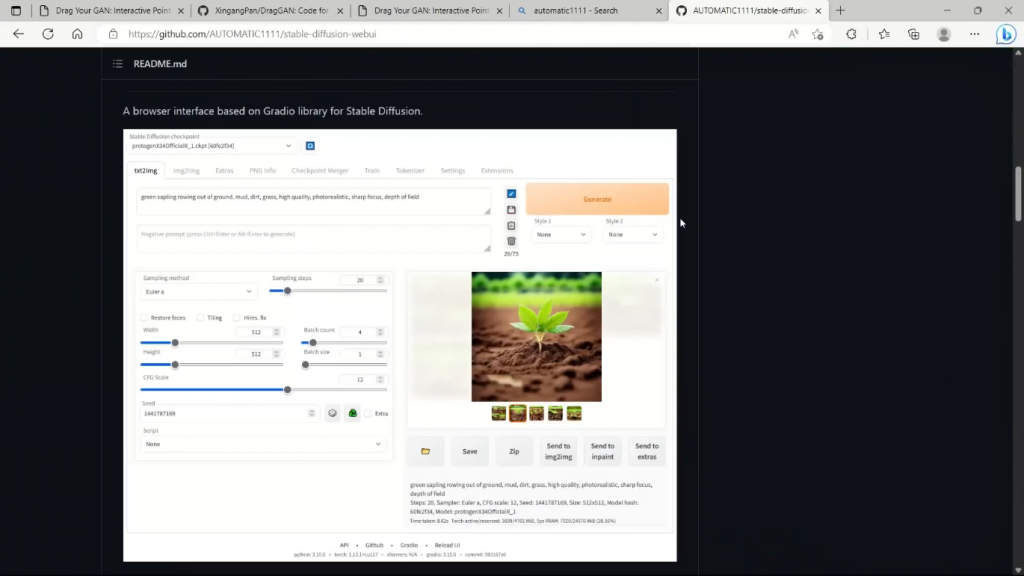Open the Script dropdown

tap(263, 444)
